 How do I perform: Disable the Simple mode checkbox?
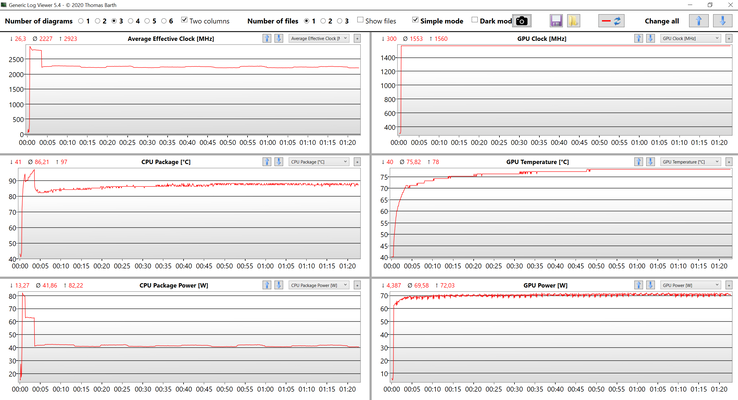pos(416,20)
